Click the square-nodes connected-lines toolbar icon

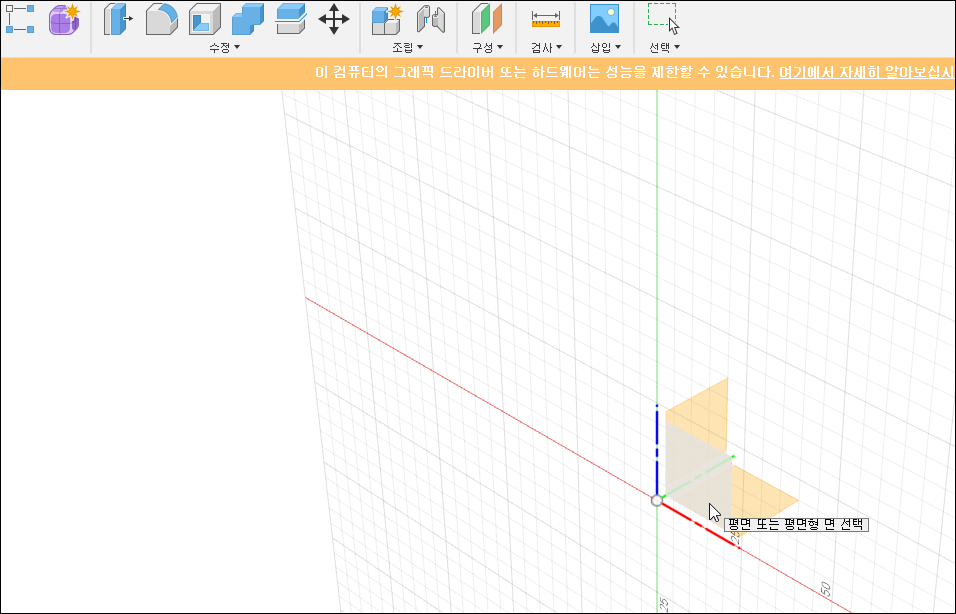click(20, 19)
